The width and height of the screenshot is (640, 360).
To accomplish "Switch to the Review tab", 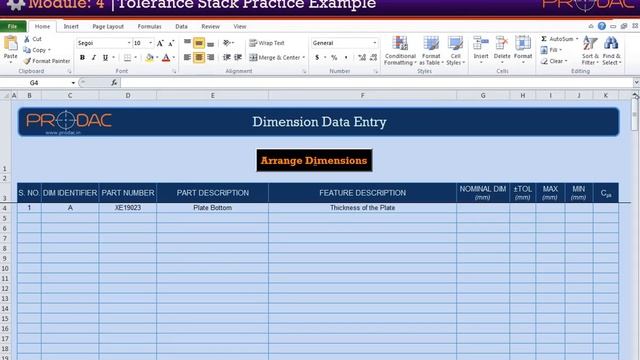I will point(210,26).
